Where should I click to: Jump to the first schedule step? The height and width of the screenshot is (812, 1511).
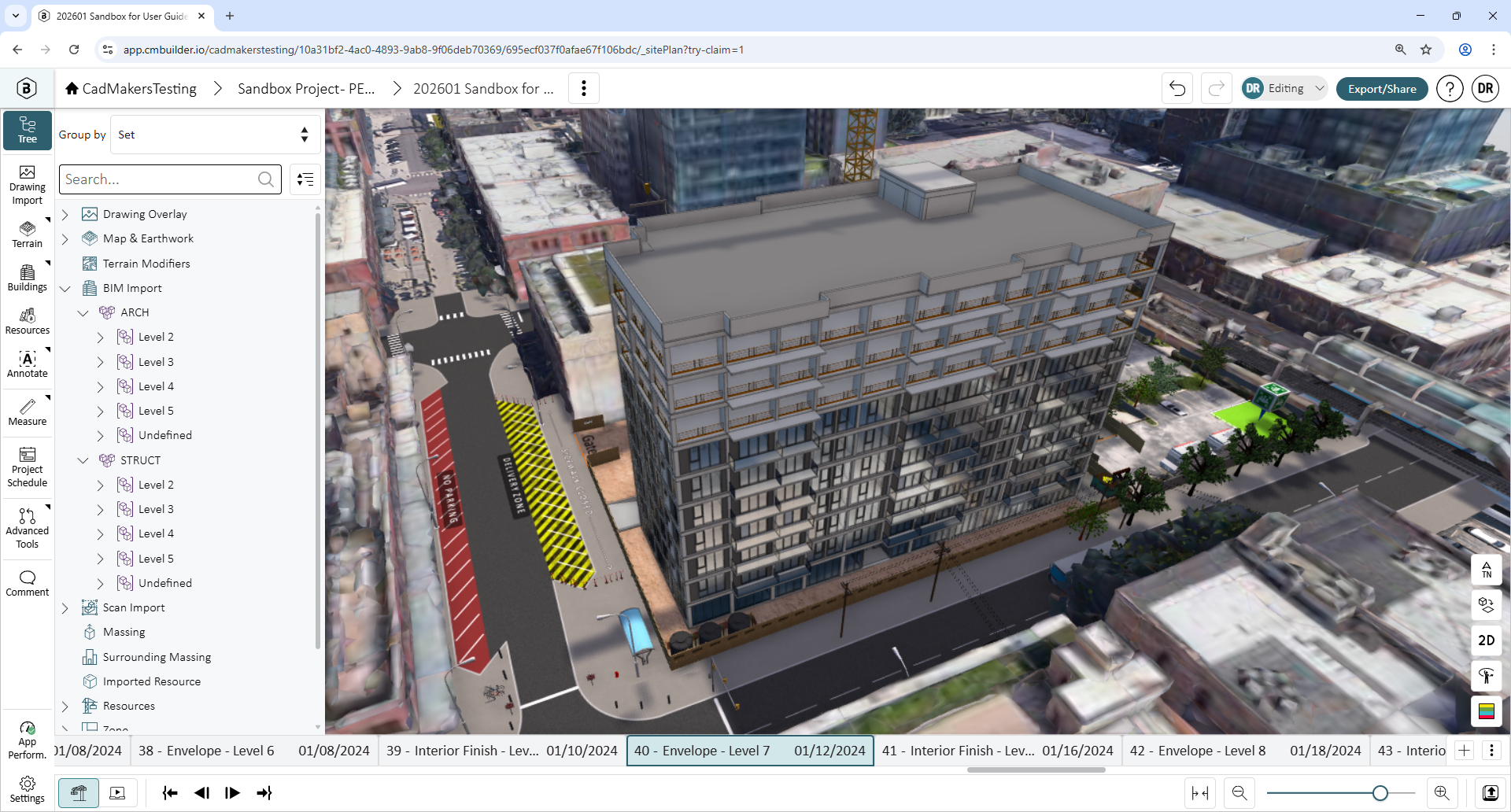pos(170,793)
